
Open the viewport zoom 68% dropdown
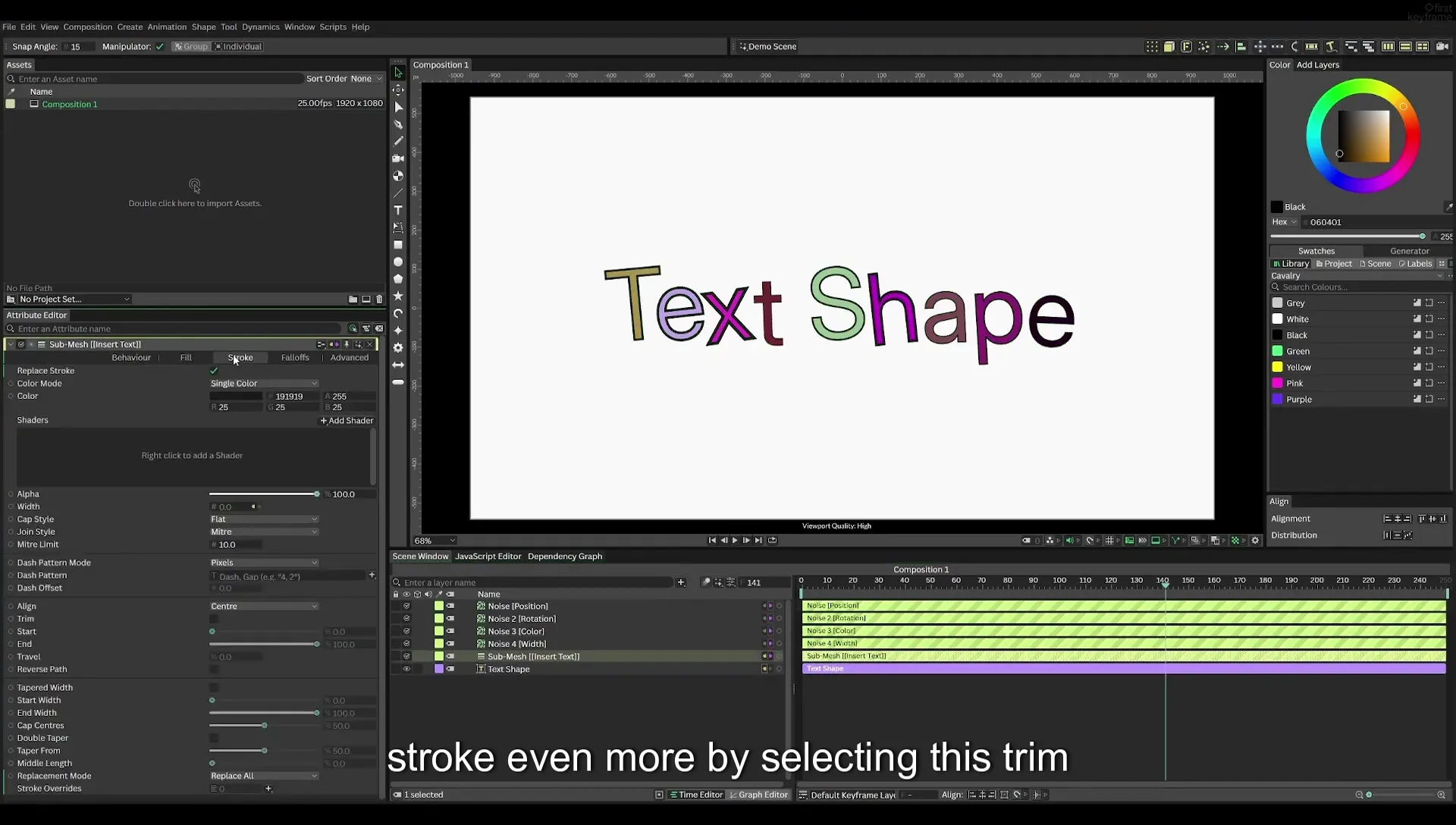[435, 541]
